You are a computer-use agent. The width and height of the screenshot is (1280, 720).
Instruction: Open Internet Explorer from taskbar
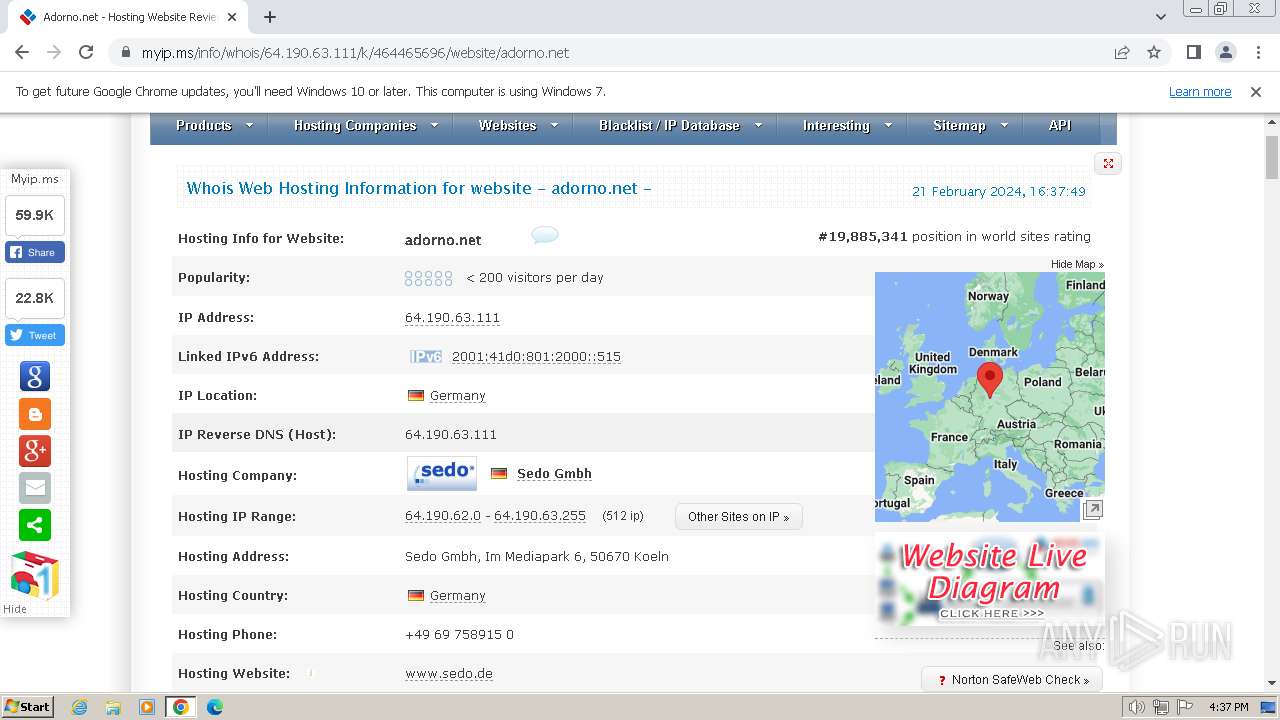click(79, 707)
